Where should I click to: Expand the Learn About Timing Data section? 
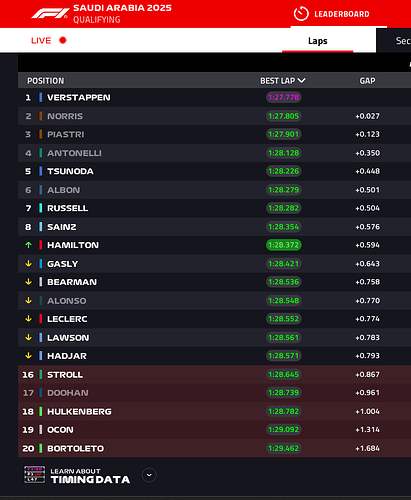(x=149, y=475)
